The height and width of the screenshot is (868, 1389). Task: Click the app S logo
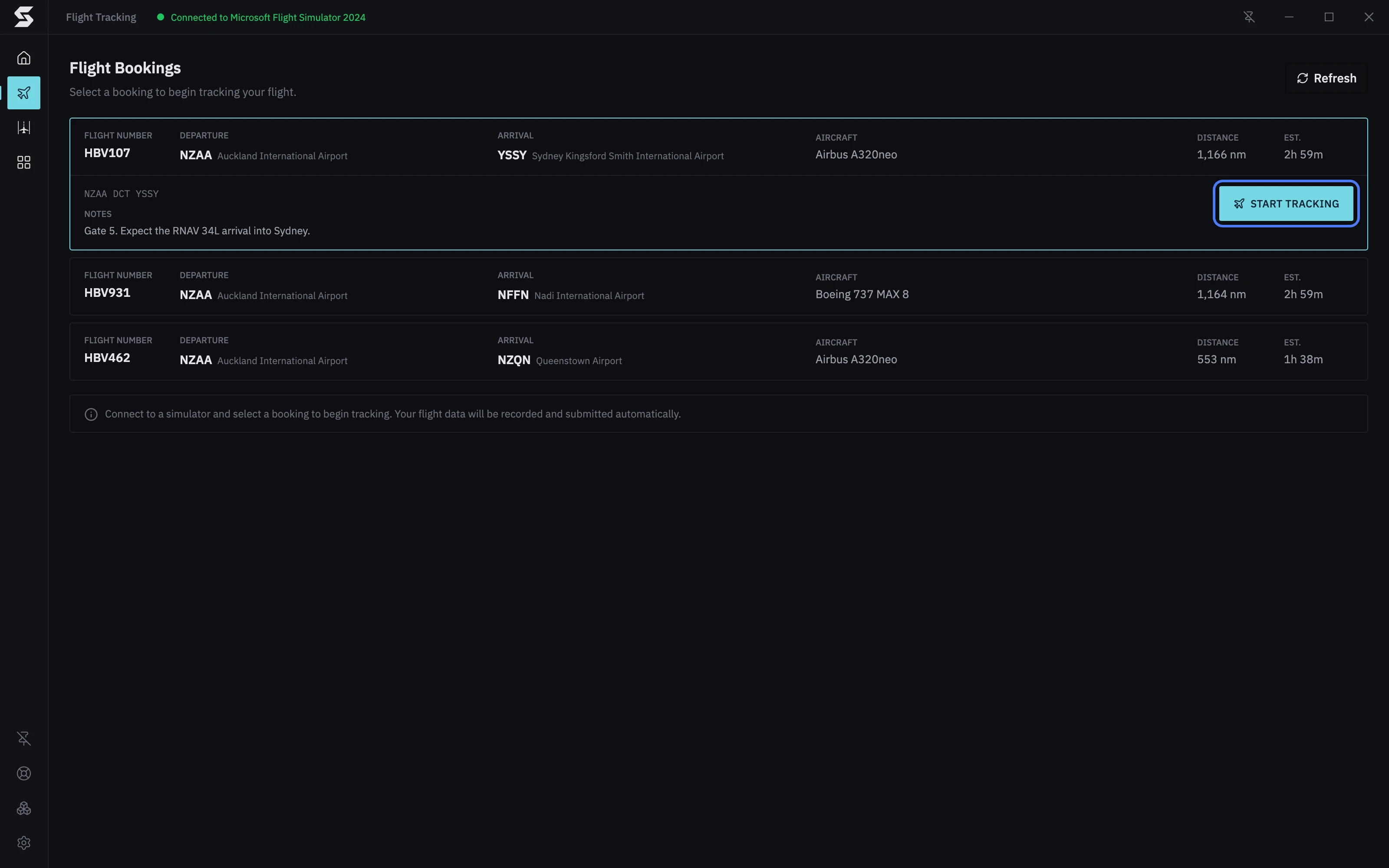pos(23,17)
